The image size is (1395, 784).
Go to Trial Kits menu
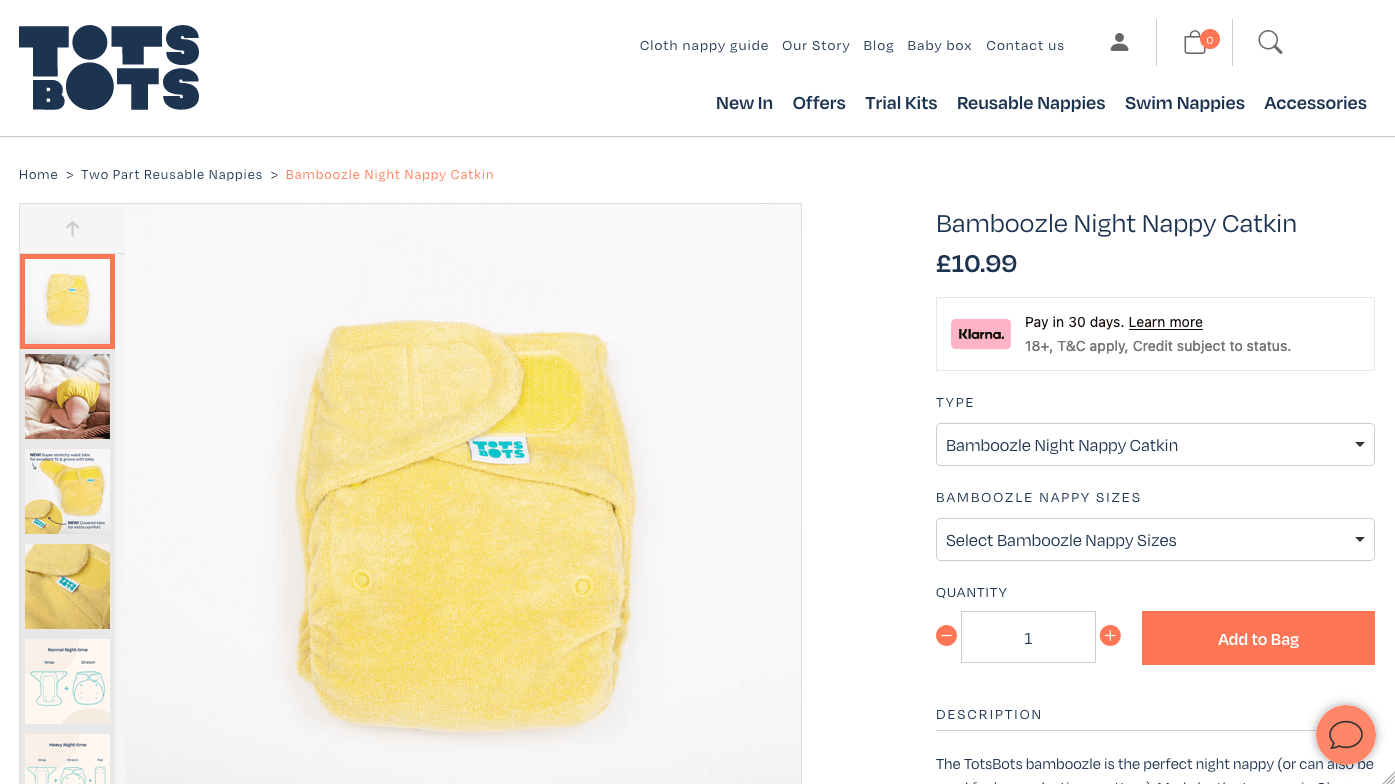click(901, 103)
